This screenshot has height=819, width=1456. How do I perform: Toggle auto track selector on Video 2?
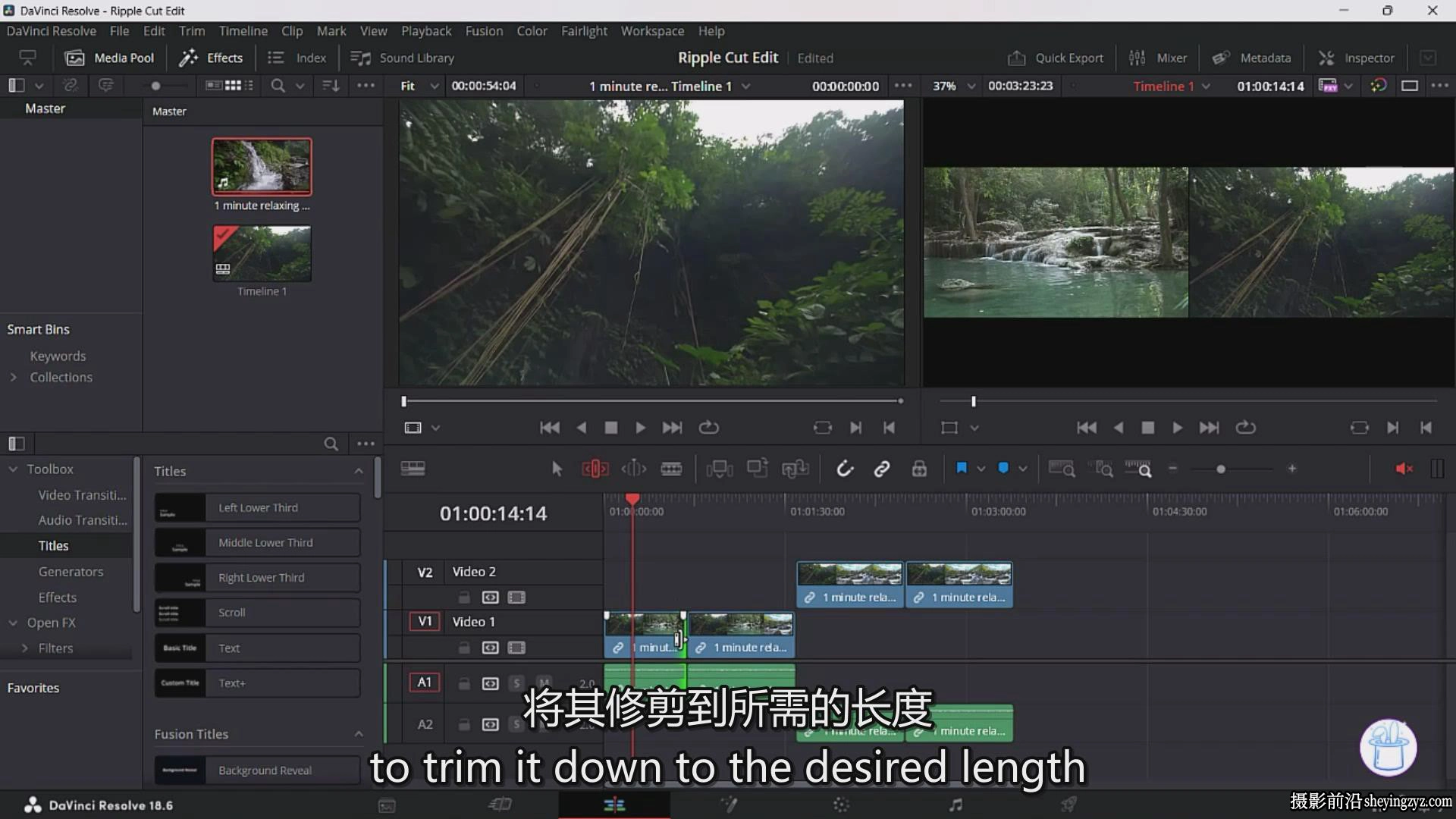pyautogui.click(x=491, y=598)
